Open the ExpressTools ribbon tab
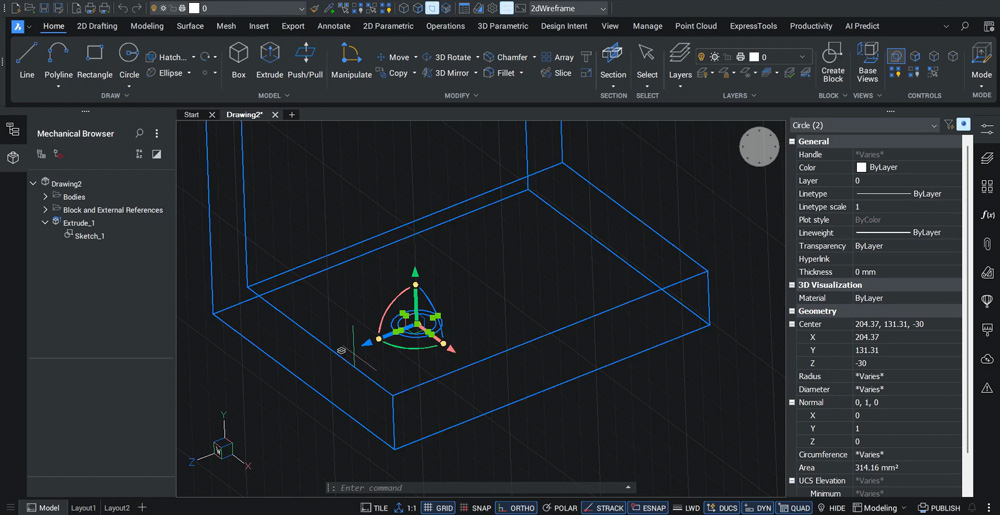This screenshot has height=515, width=1000. point(753,26)
